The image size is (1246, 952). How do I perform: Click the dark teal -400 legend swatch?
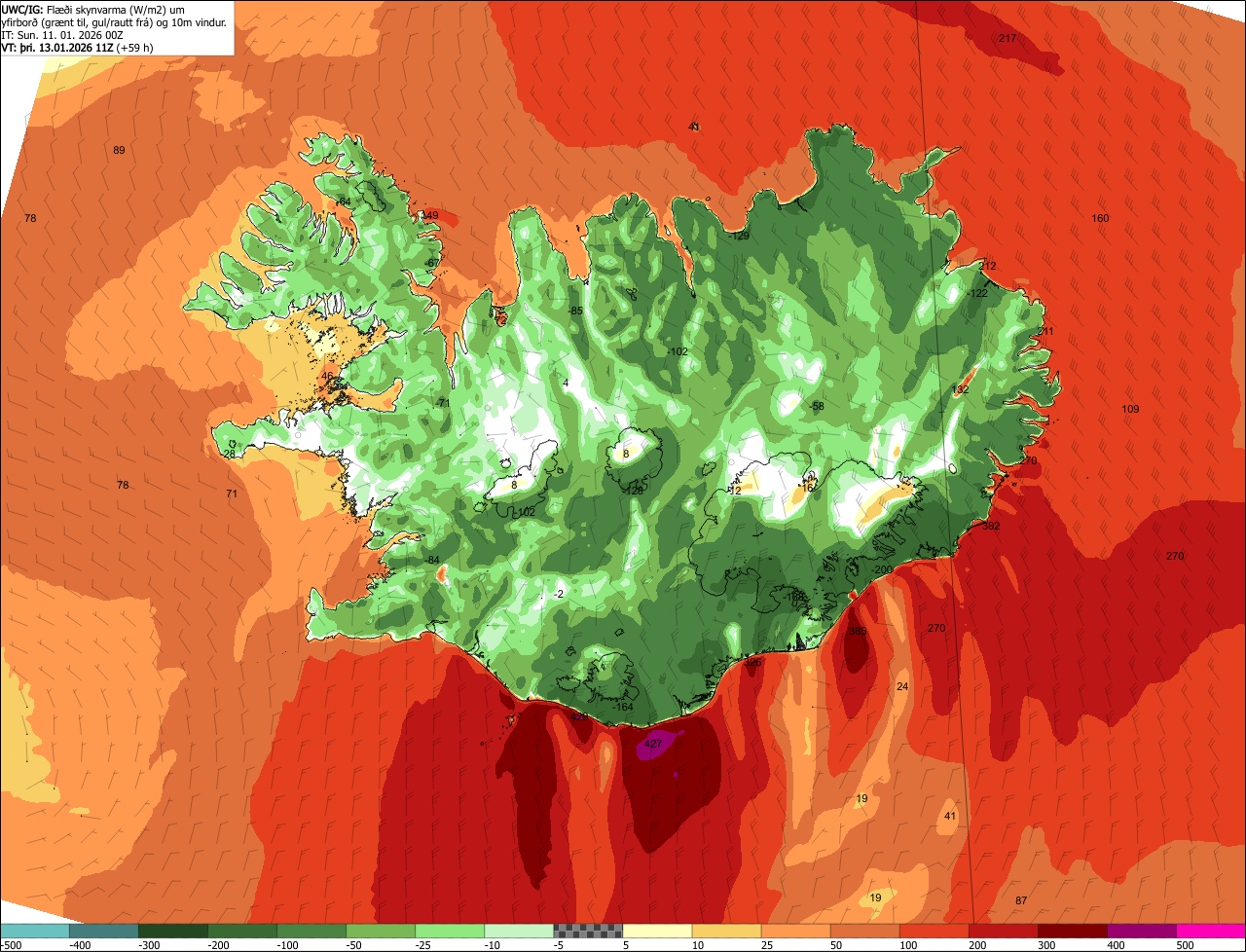coord(104,931)
